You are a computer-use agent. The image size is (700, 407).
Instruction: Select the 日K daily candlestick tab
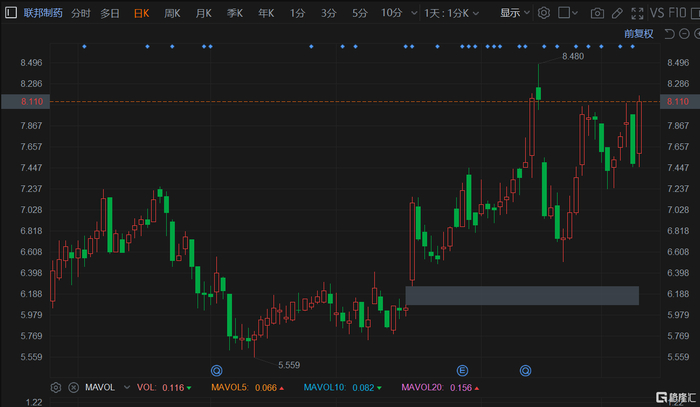142,13
